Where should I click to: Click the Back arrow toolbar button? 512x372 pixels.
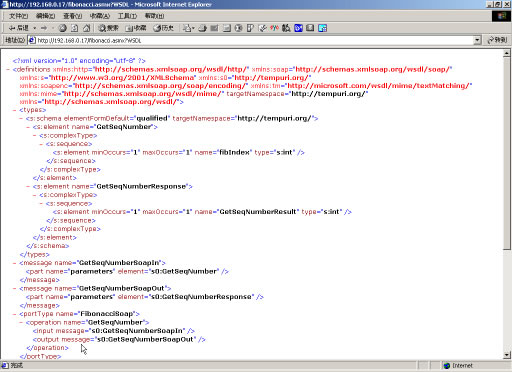18,28
